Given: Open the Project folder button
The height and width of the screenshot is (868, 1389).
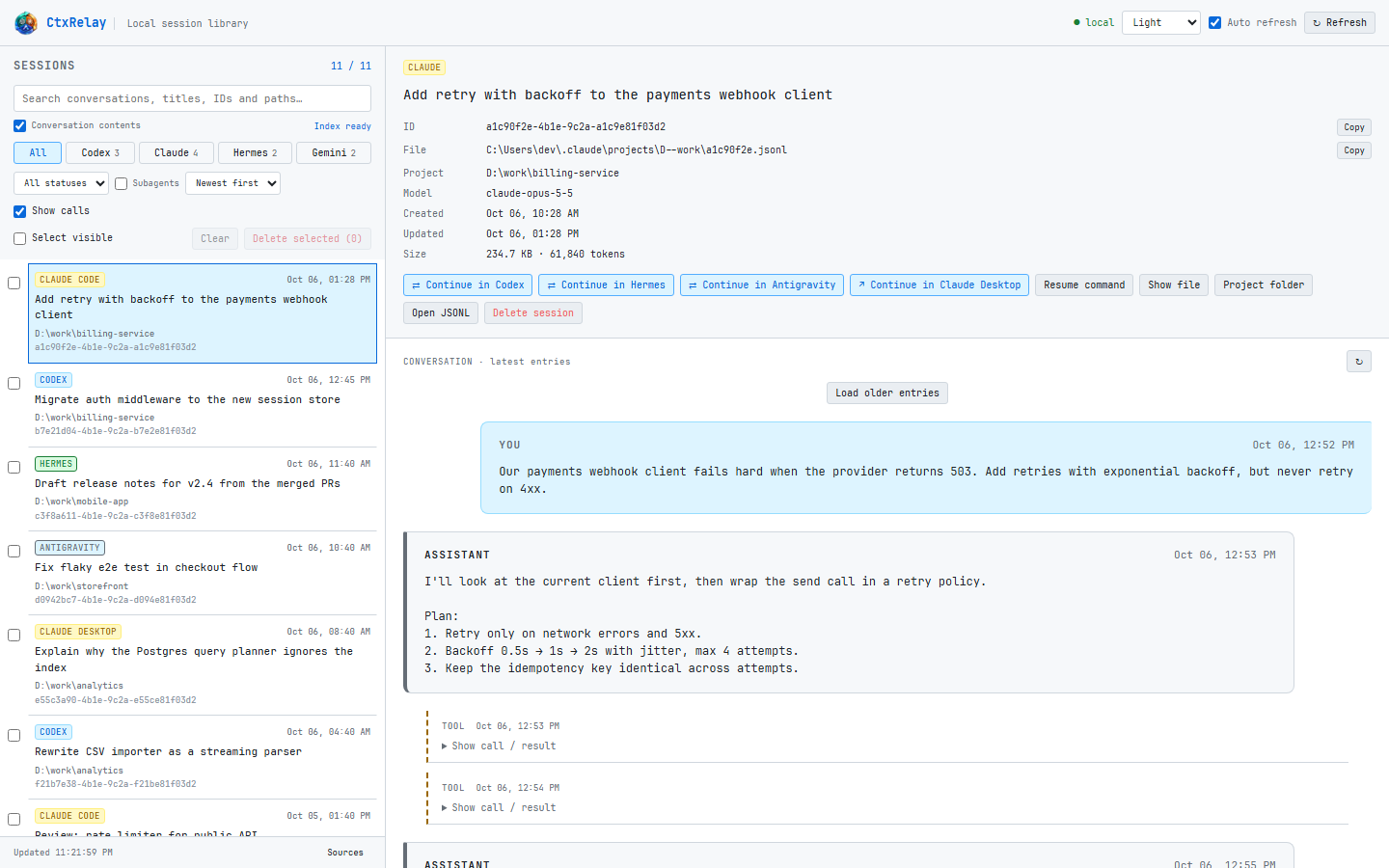Looking at the screenshot, I should [x=1264, y=285].
